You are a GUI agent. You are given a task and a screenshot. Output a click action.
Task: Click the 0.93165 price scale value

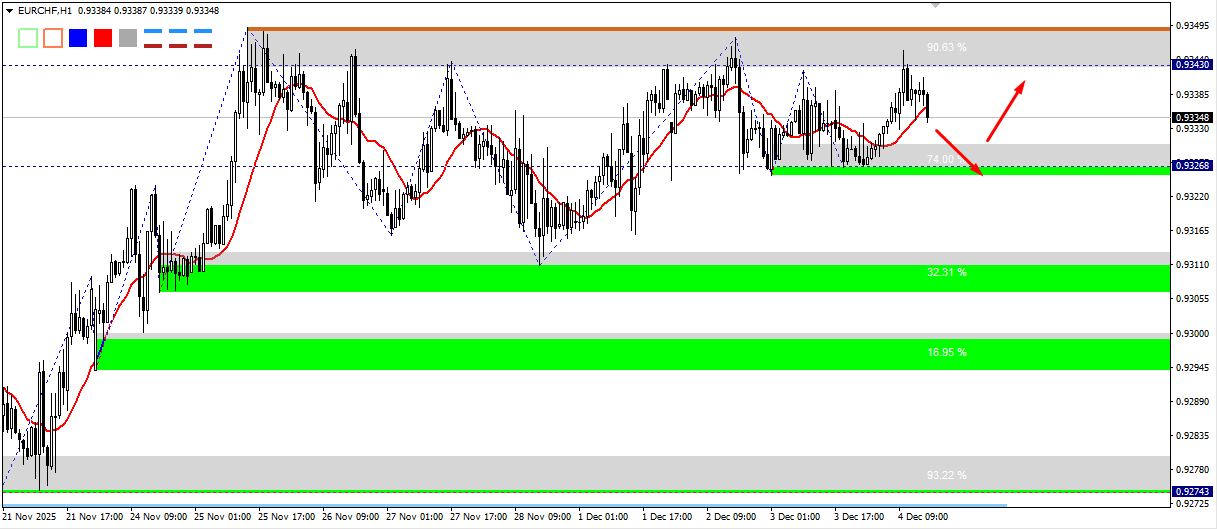[1192, 231]
